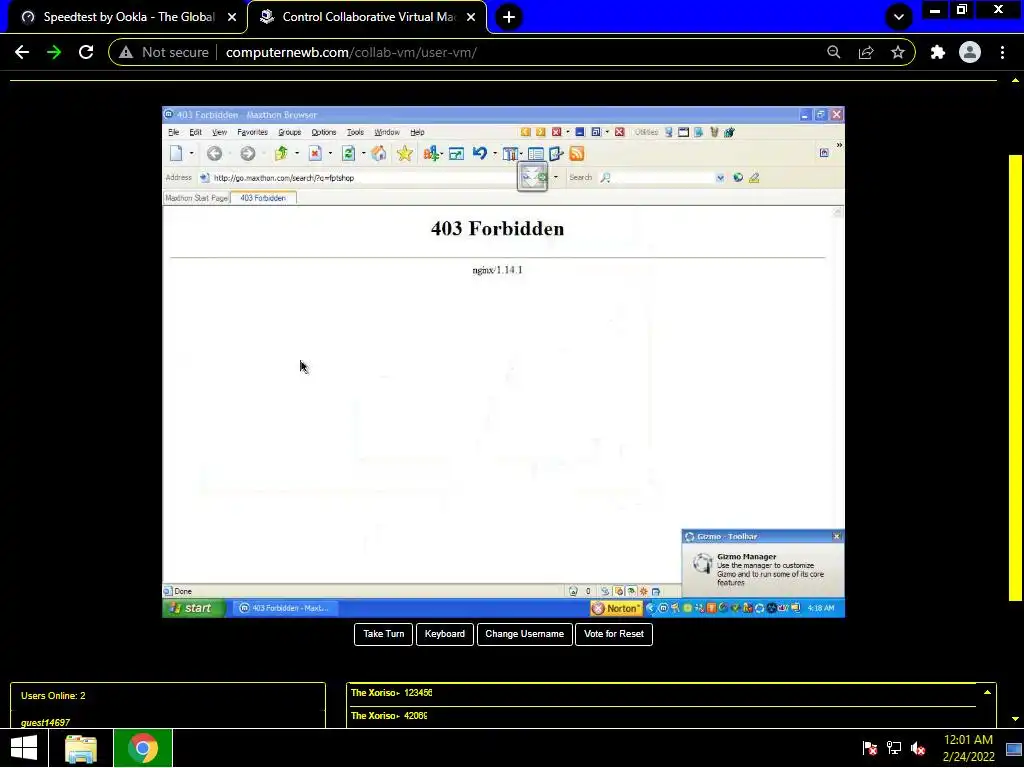The height and width of the screenshot is (768, 1024).
Task: Bookmark page with Chrome star icon
Action: [x=898, y=52]
